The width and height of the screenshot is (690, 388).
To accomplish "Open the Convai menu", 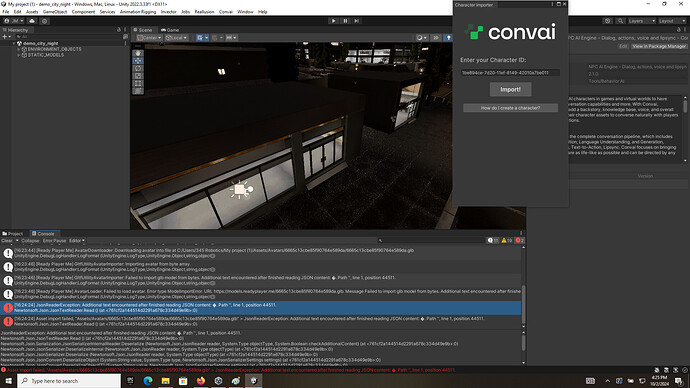I will click(226, 12).
